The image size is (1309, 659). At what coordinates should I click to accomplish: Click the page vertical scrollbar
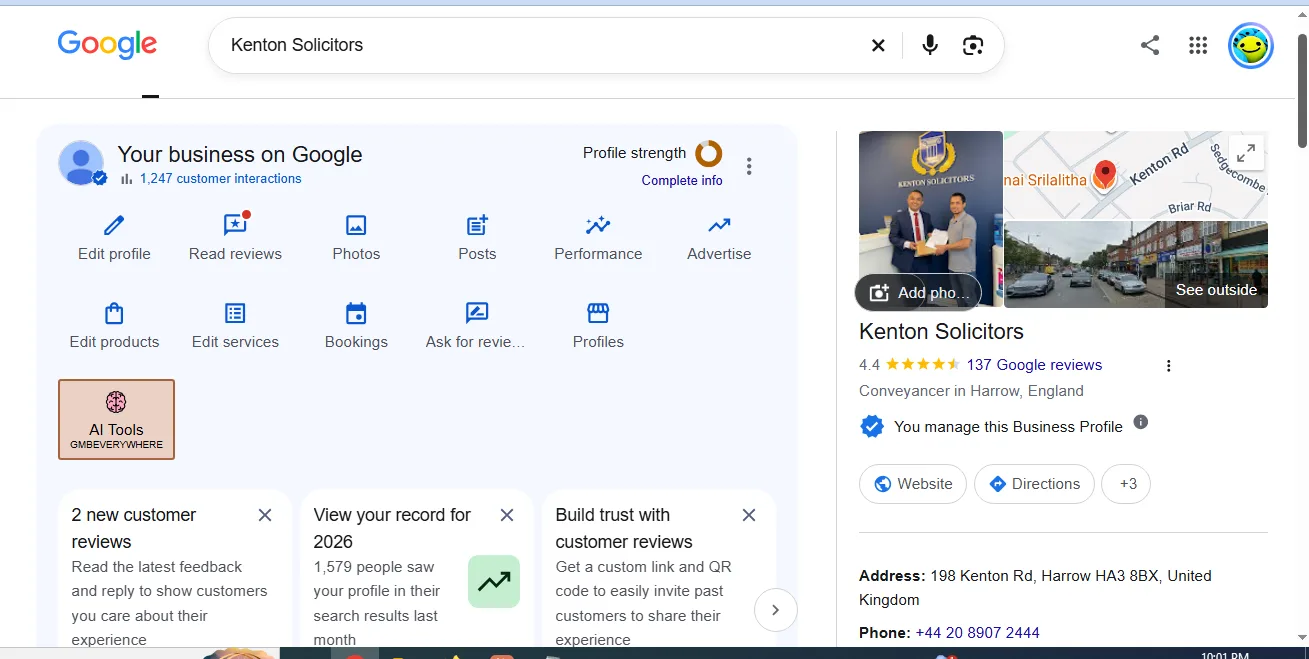click(1302, 90)
